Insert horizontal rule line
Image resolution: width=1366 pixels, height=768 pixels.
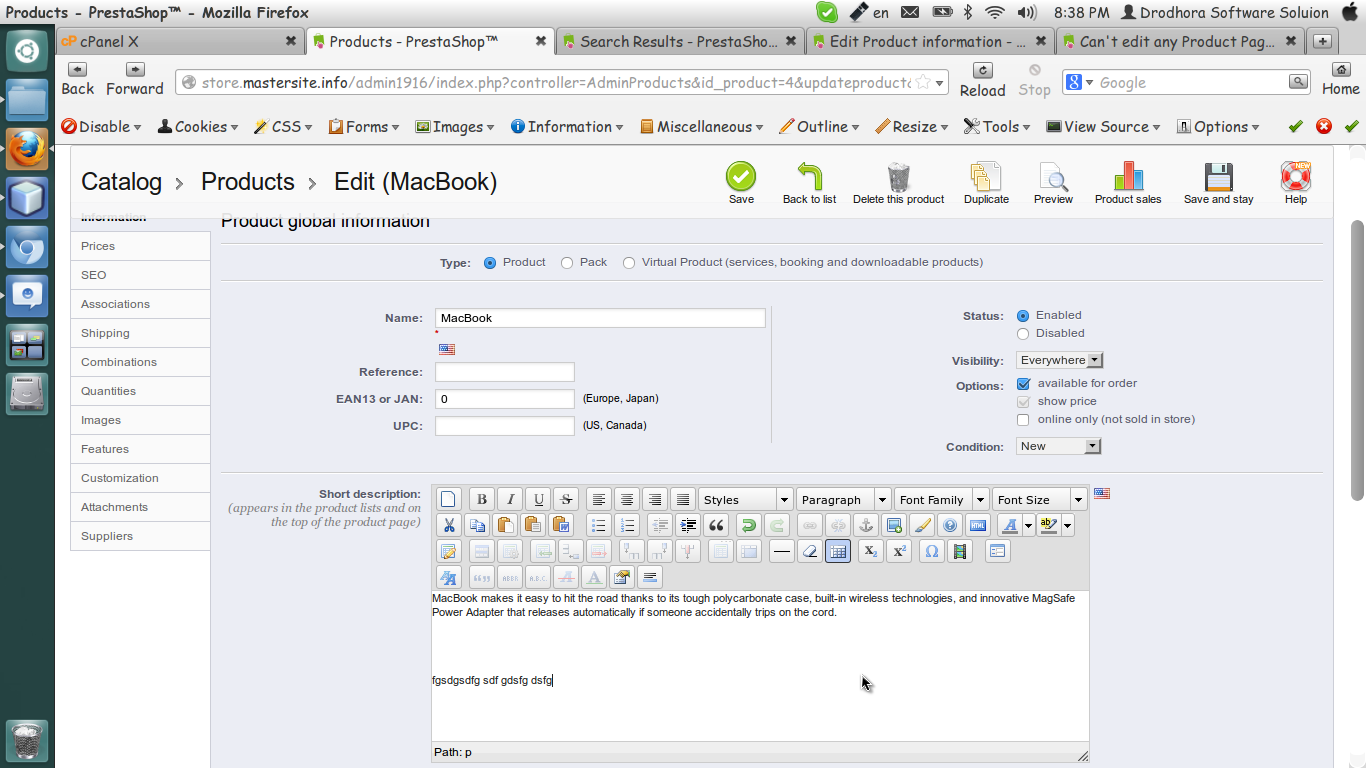pyautogui.click(x=782, y=551)
